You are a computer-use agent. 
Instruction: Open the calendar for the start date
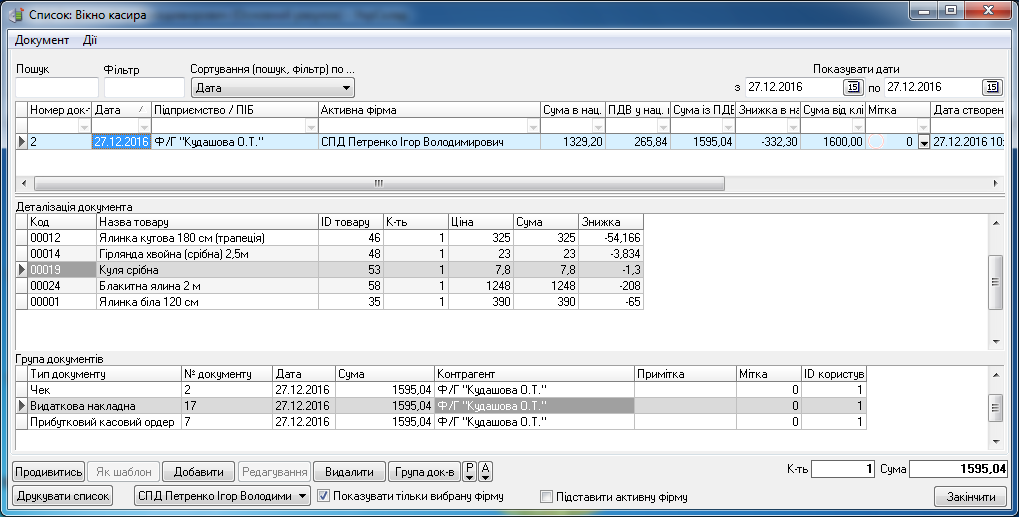tap(853, 87)
